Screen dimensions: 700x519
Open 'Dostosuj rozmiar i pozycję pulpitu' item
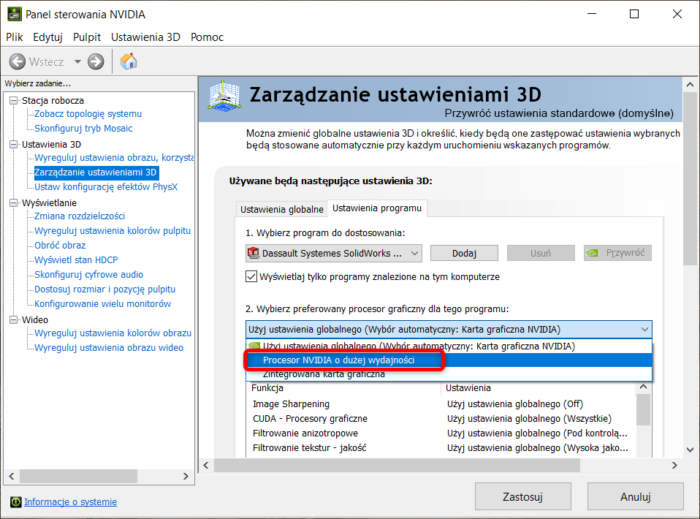tap(105, 289)
